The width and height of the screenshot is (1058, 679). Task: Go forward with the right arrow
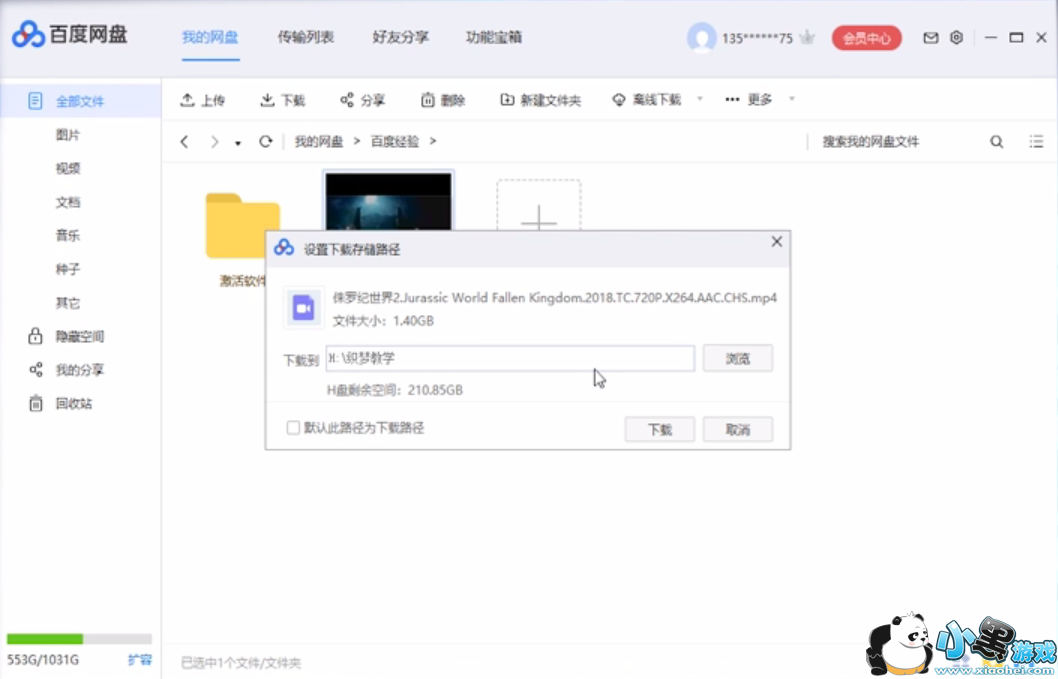click(x=215, y=141)
